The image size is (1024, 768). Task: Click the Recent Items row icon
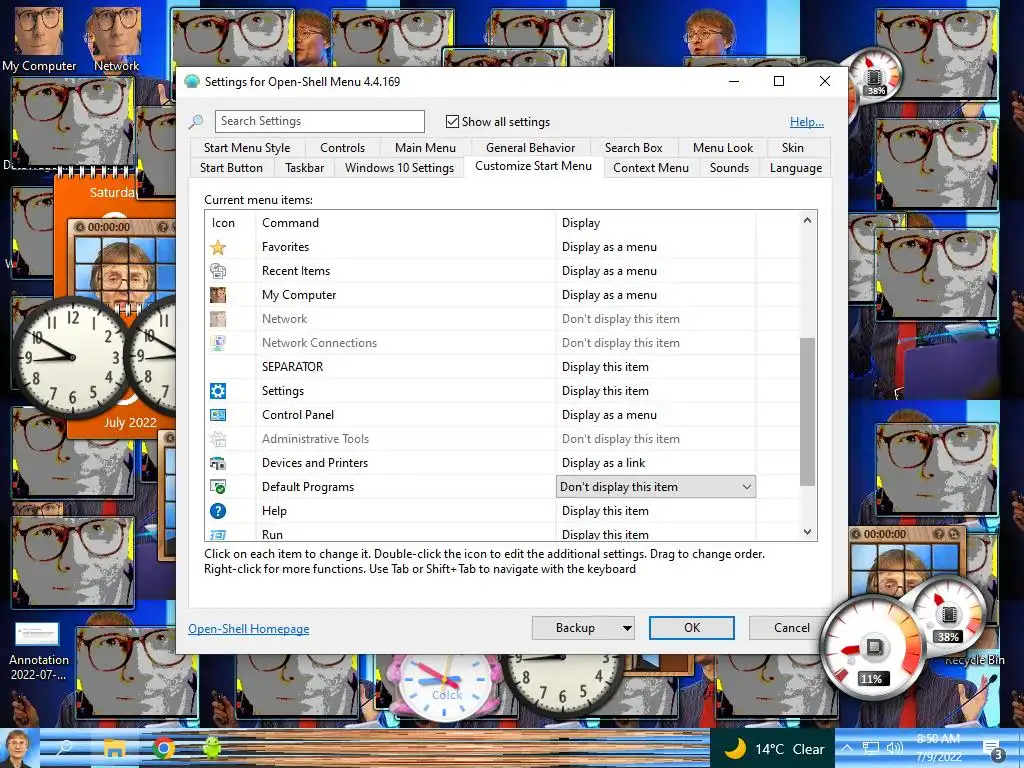[x=217, y=271]
